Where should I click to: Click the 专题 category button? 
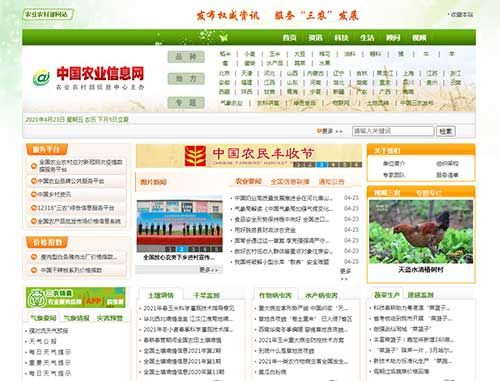[x=186, y=102]
